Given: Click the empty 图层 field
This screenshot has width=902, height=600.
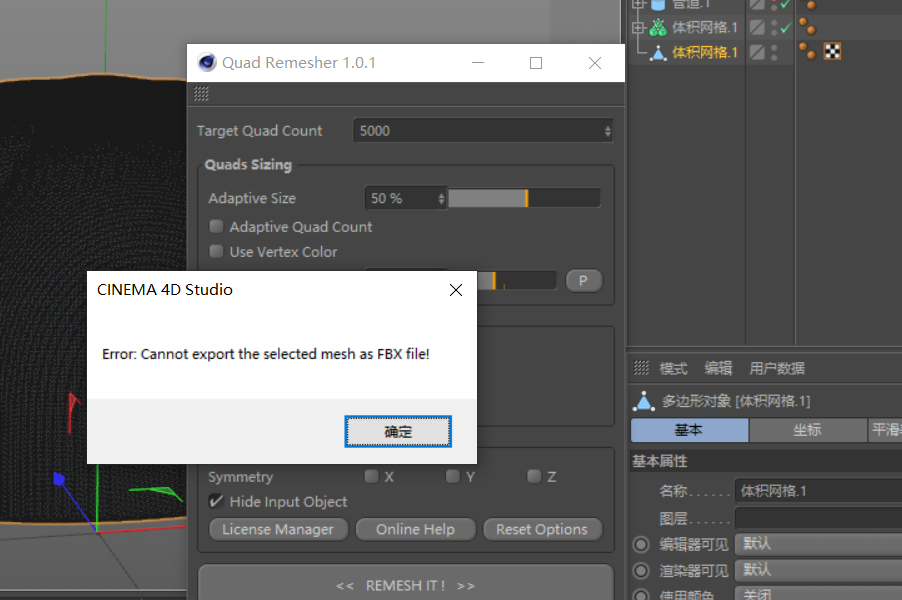Looking at the screenshot, I should click(x=819, y=518).
